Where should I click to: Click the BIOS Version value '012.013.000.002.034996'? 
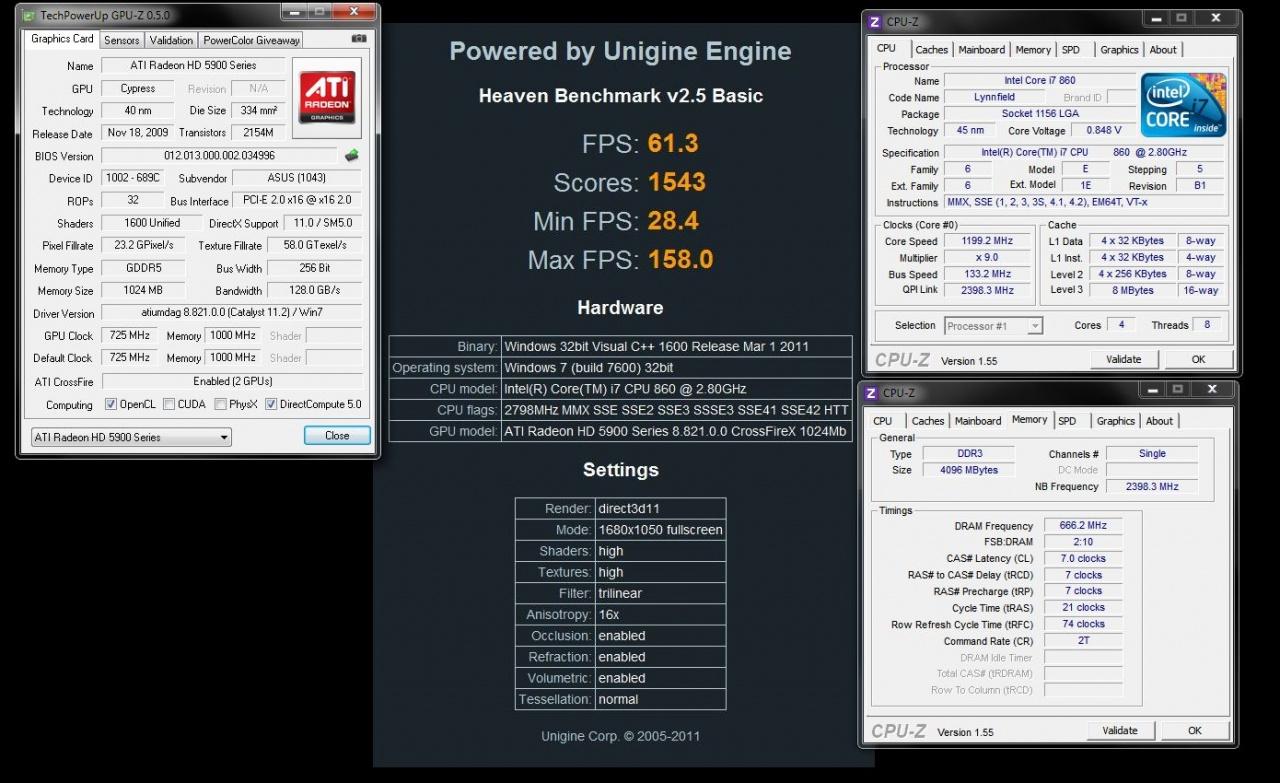tap(219, 156)
